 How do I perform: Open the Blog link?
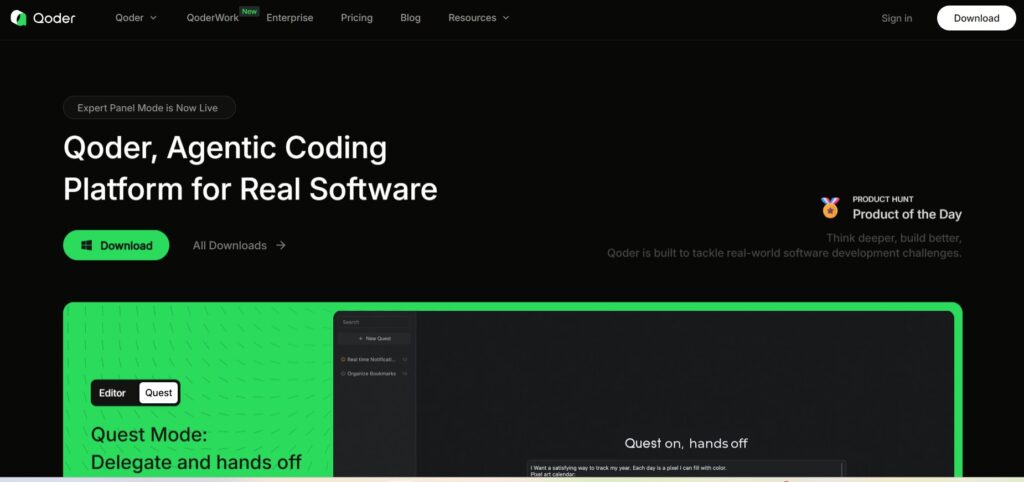(x=410, y=18)
